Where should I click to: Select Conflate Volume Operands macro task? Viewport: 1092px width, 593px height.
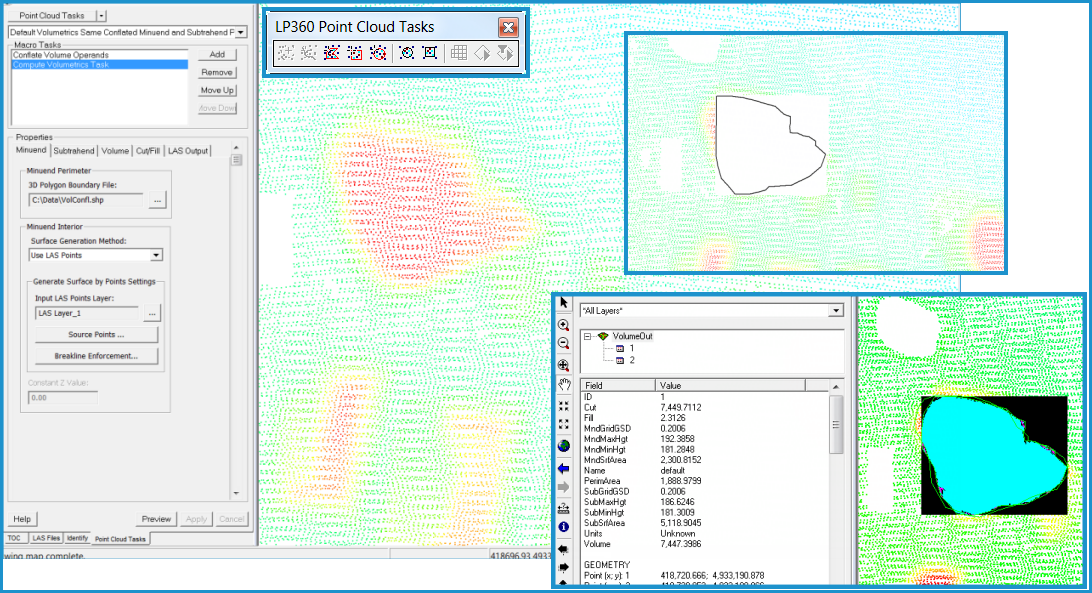pyautogui.click(x=100, y=55)
